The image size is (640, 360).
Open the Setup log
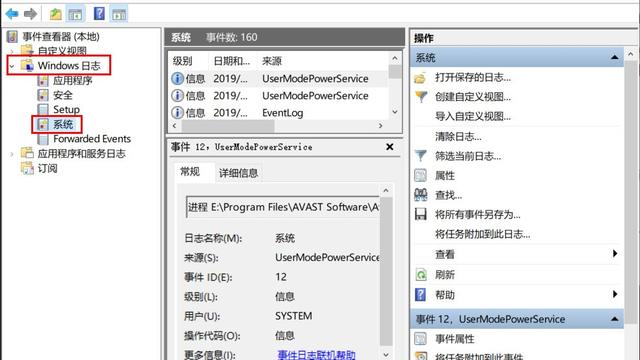[66, 109]
